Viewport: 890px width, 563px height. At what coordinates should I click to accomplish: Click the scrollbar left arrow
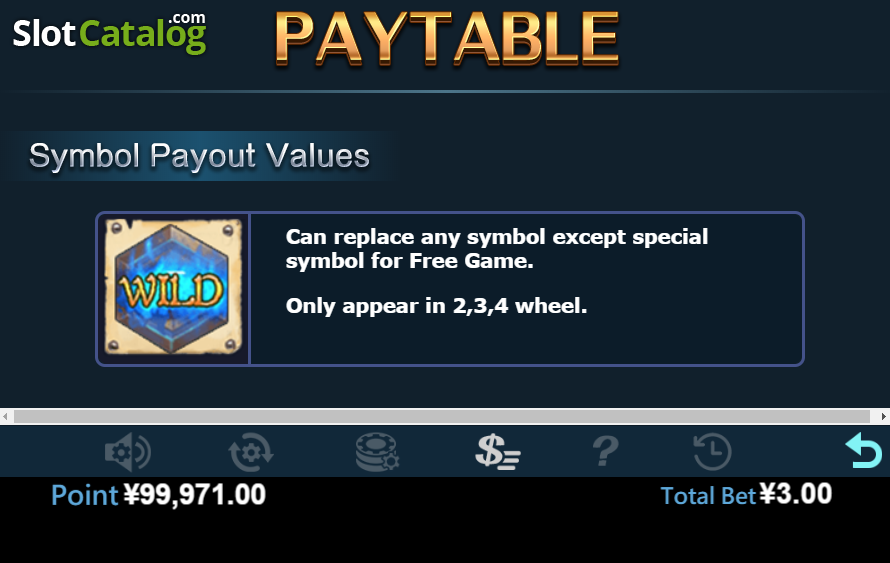(x=5, y=416)
